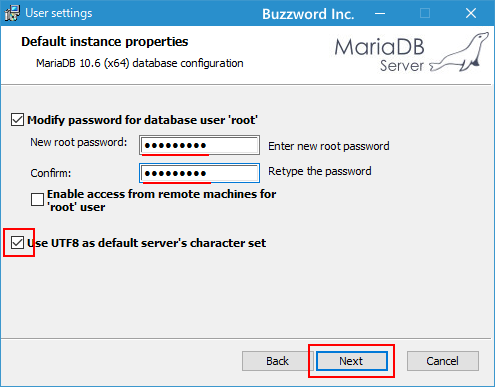Enable remote access for root user

[x=37, y=200]
